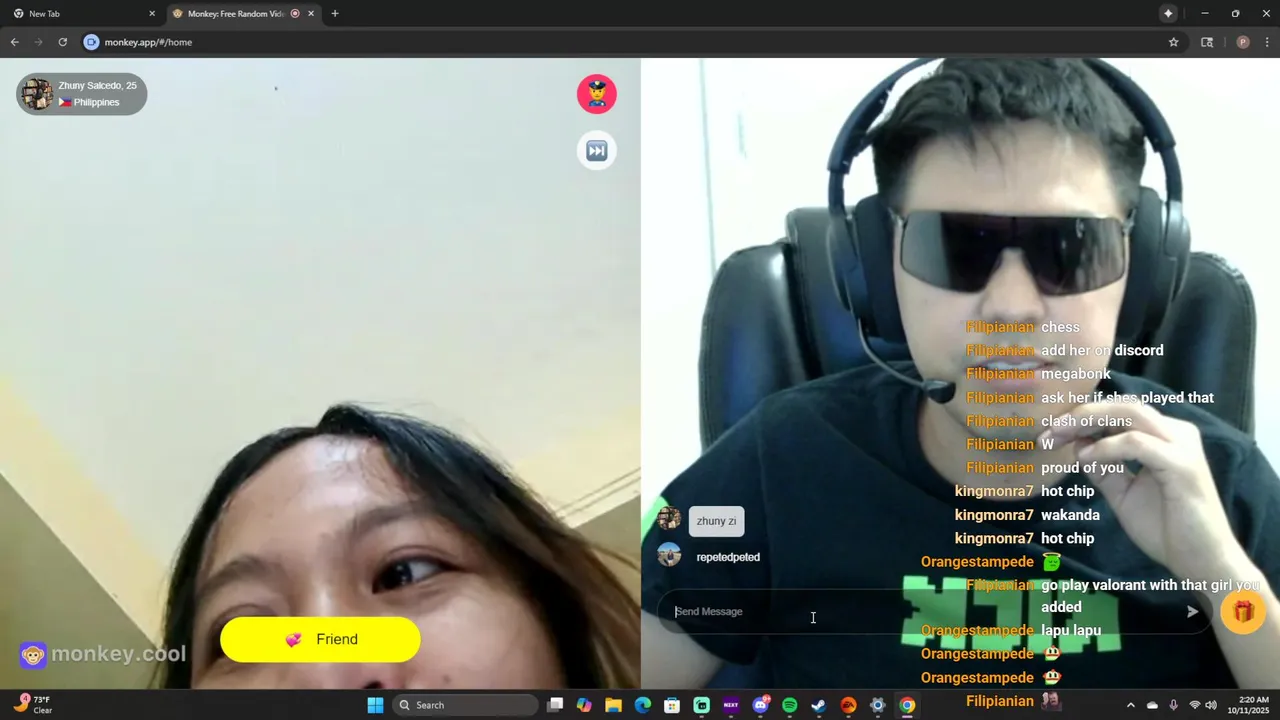Click the OneDrive cloud tray icon
The image size is (1280, 720).
[1152, 705]
